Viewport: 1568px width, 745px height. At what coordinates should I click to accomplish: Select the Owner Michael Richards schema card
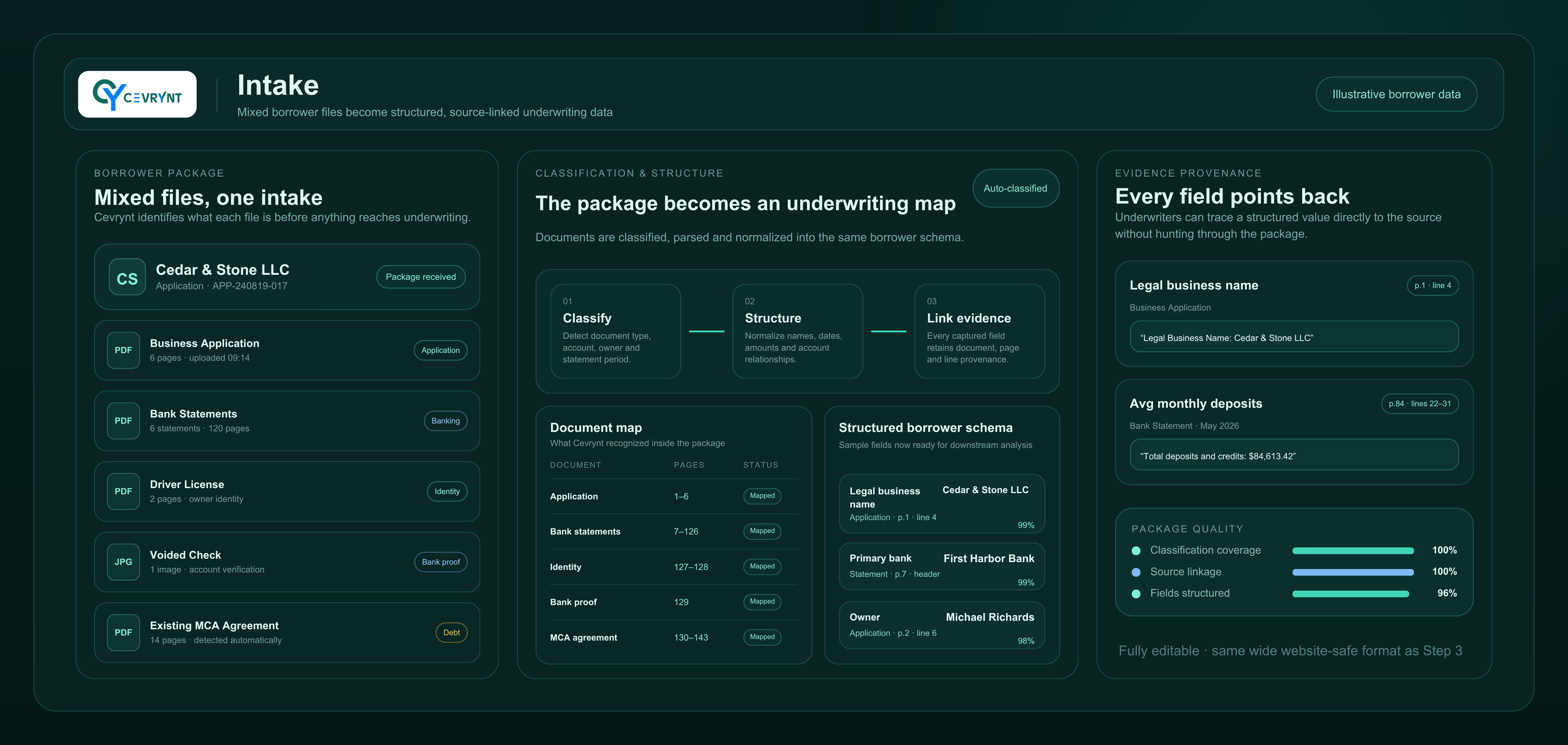coord(942,626)
